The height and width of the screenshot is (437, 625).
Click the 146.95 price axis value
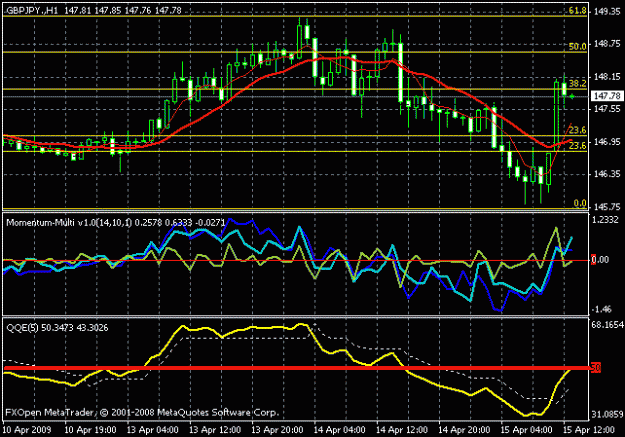pos(607,142)
